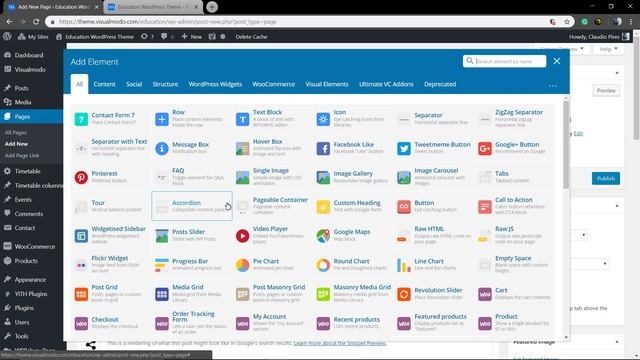
Task: Add the Flickr Widget element
Action: (110, 264)
